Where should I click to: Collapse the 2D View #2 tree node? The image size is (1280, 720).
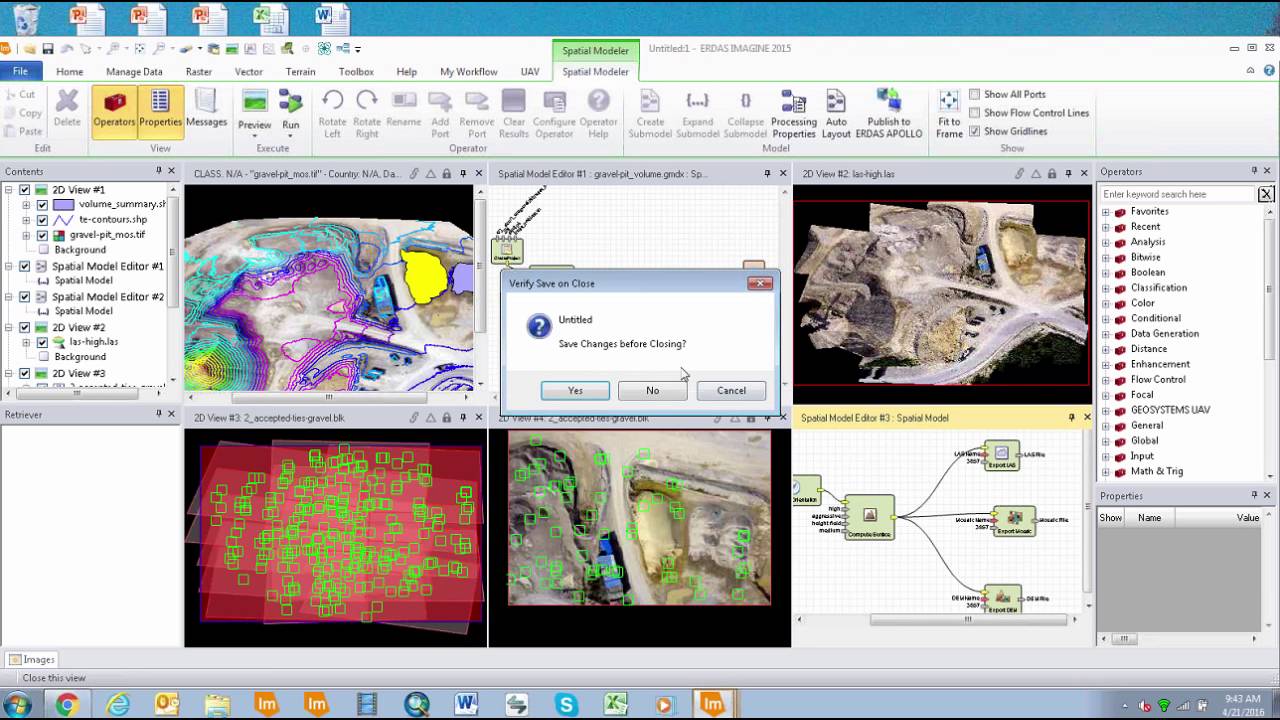[9, 328]
